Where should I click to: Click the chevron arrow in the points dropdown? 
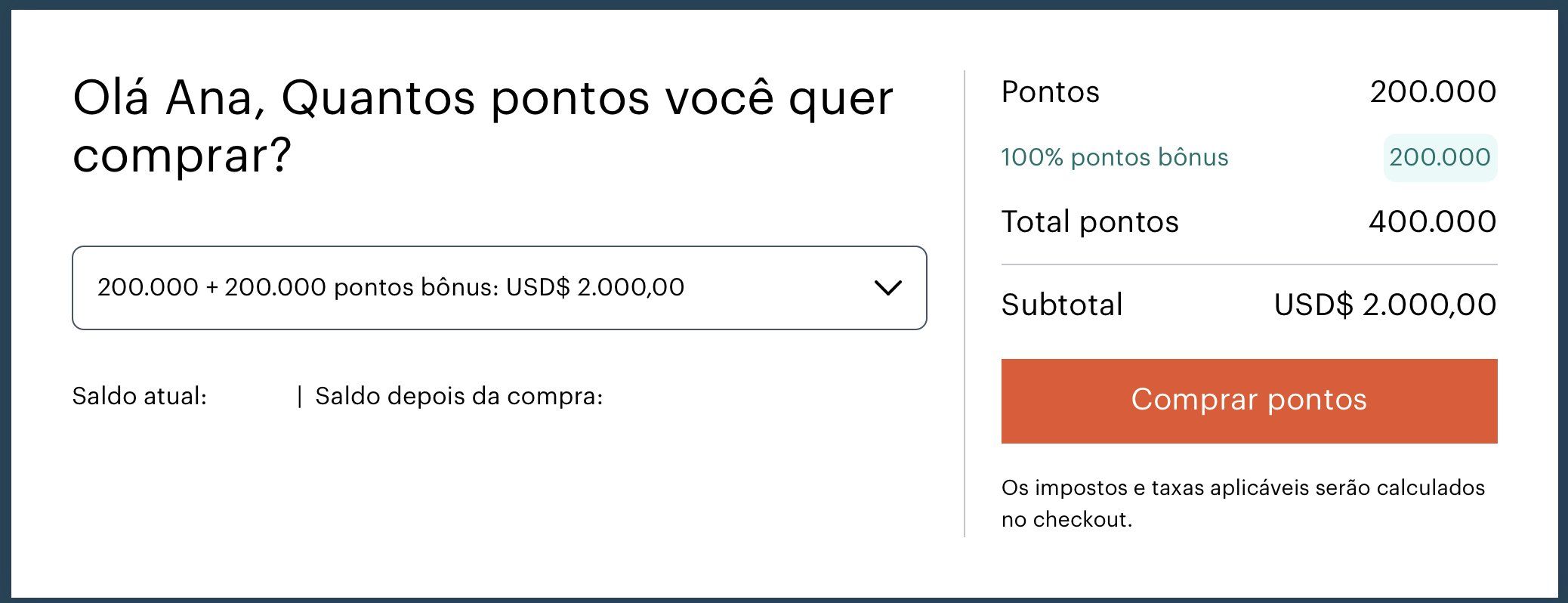pyautogui.click(x=887, y=288)
